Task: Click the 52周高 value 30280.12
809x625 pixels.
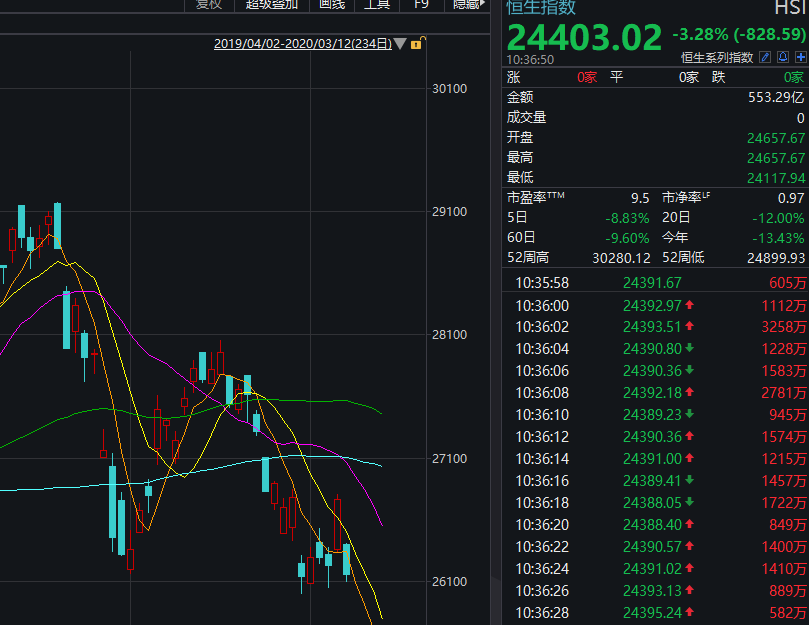Action: (x=621, y=258)
